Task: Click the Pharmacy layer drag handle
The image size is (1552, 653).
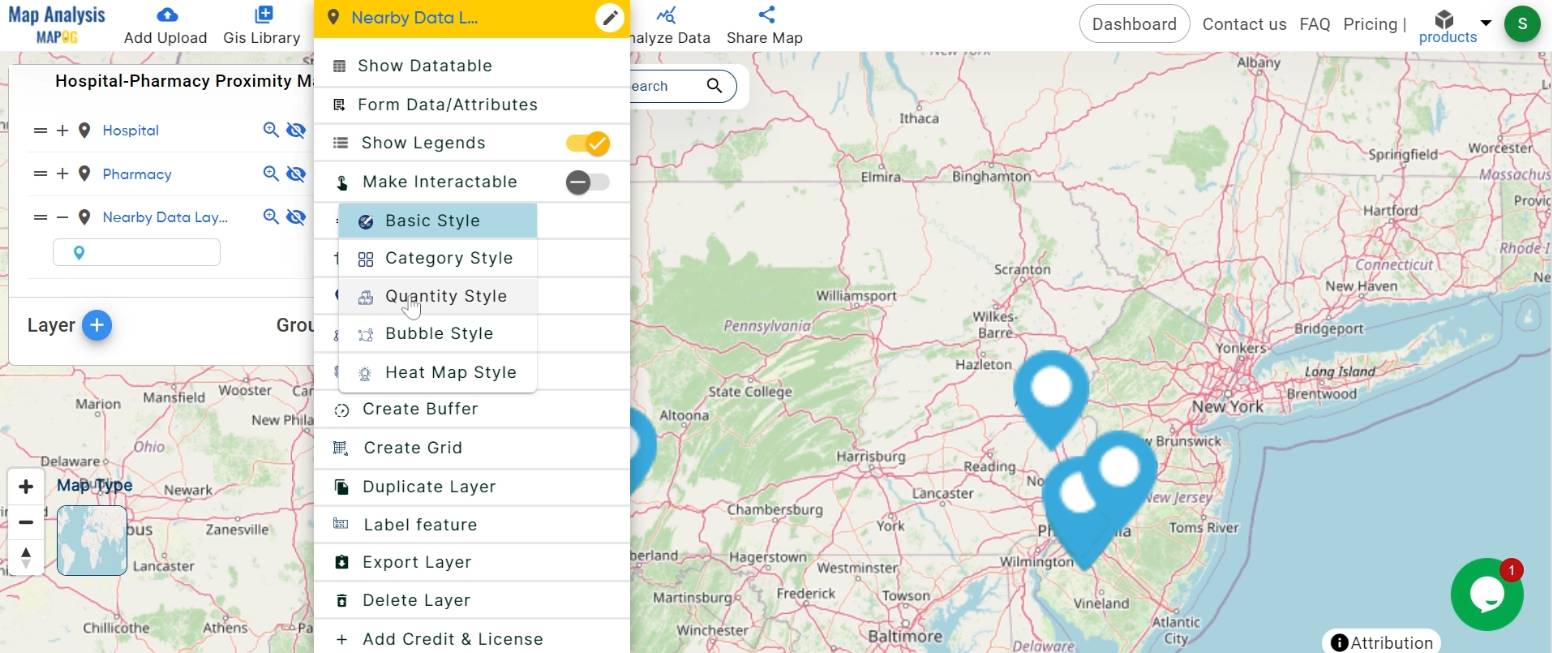Action: click(40, 174)
